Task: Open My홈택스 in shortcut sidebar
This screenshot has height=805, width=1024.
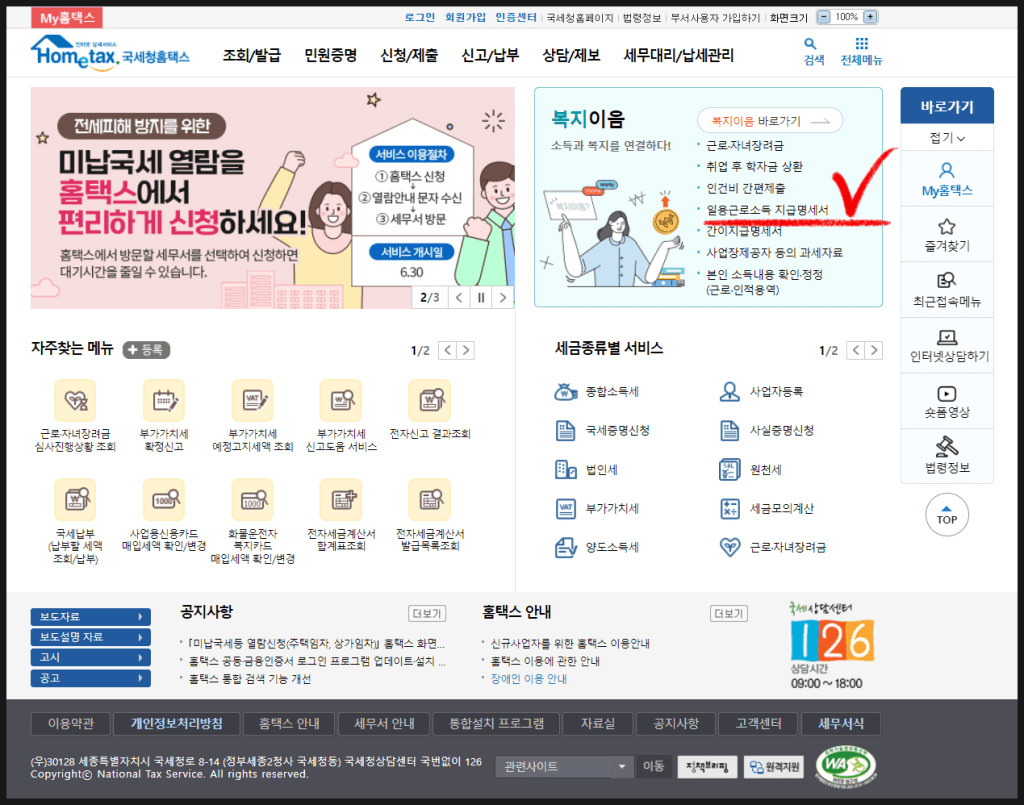Action: coord(946,170)
